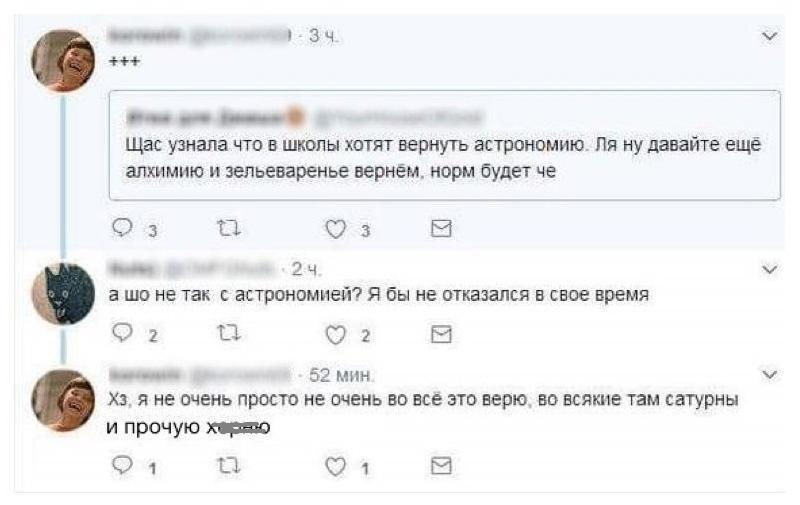Reply to the last tweet about Saturns
This screenshot has height=505, width=800.
click(120, 465)
